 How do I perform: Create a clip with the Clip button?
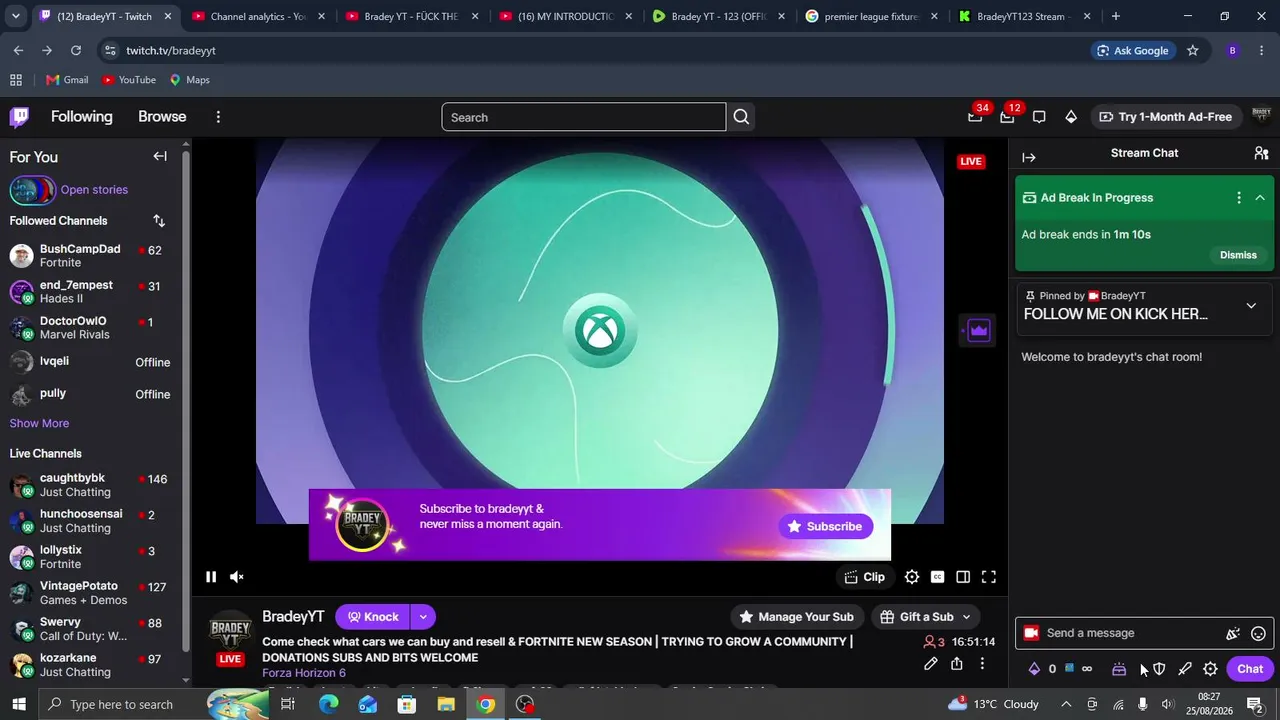coord(865,577)
